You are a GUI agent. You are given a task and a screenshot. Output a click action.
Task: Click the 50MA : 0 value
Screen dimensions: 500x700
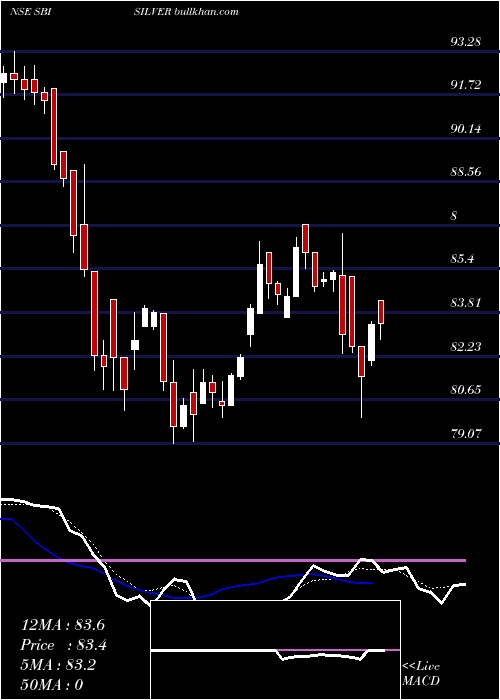[52, 685]
